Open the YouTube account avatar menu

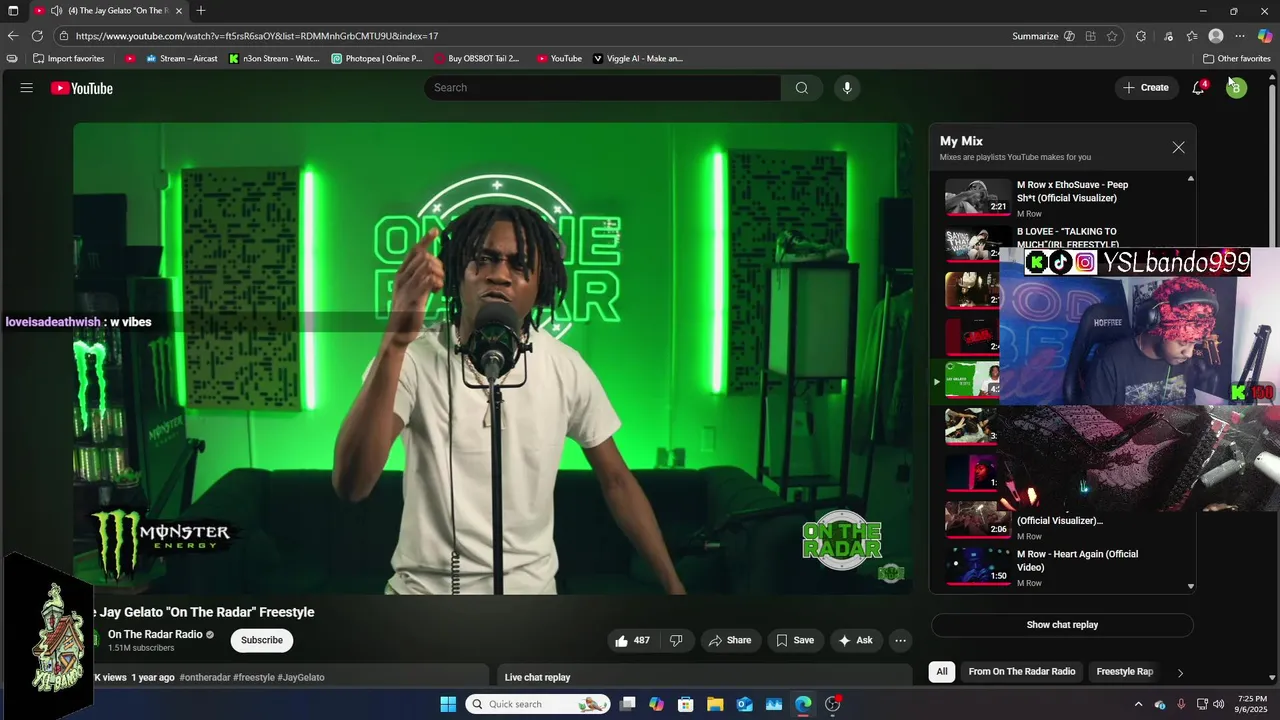(1236, 88)
